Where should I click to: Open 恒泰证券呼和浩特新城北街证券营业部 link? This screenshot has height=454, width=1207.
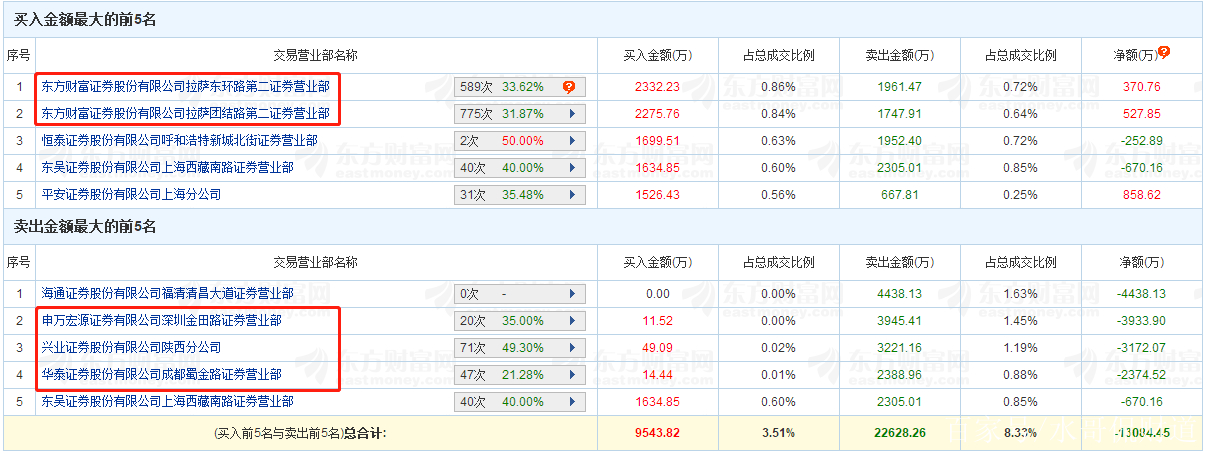(x=179, y=140)
